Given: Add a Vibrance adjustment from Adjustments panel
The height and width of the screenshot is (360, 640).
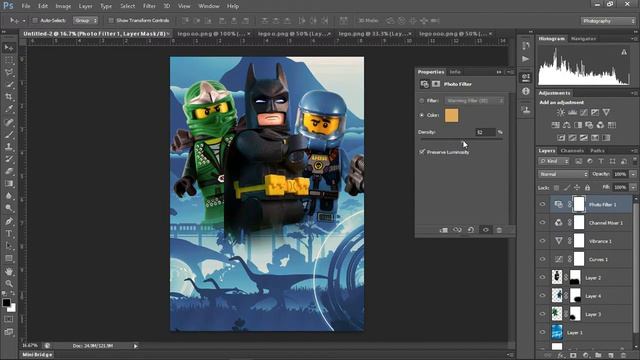Looking at the screenshot, I should (607, 112).
